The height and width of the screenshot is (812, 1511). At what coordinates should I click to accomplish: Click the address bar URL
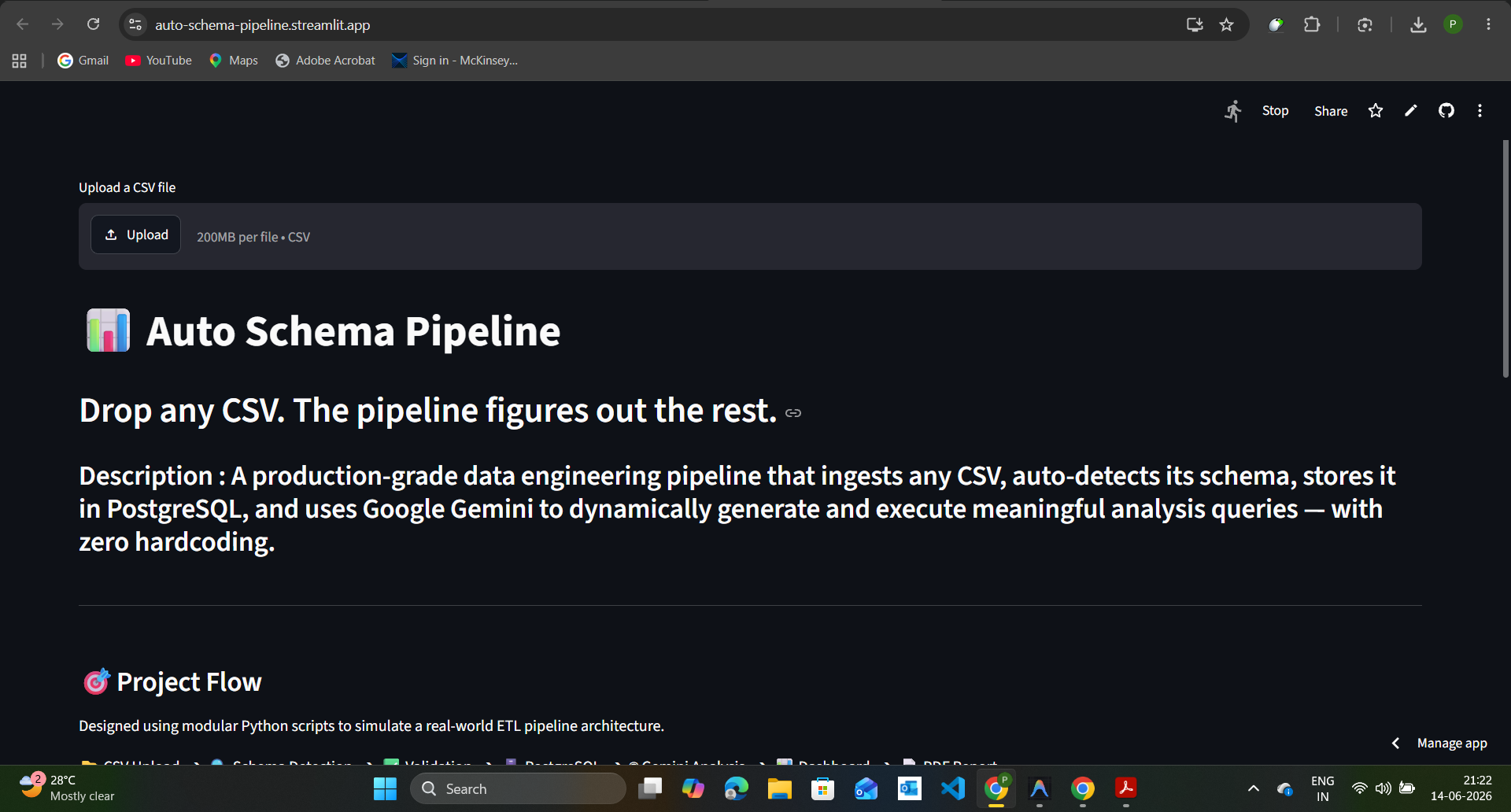pos(262,25)
